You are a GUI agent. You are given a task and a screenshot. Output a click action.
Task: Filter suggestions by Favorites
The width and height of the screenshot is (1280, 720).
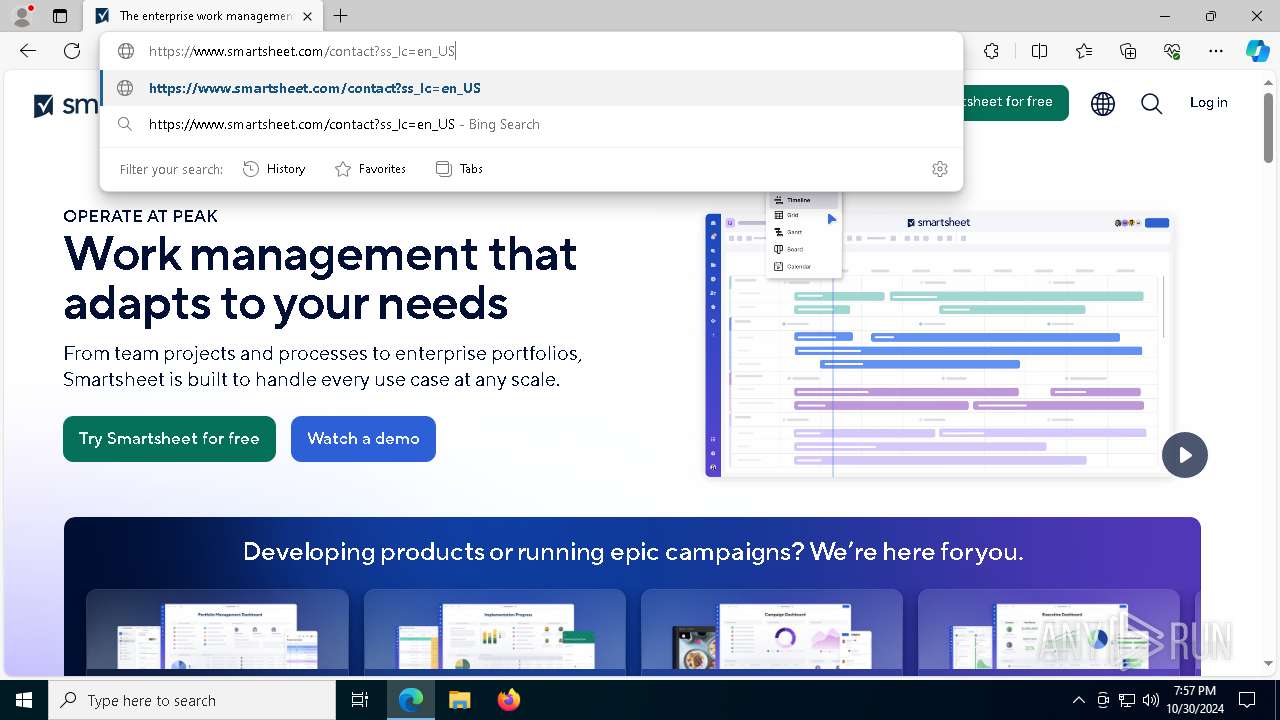pos(370,169)
